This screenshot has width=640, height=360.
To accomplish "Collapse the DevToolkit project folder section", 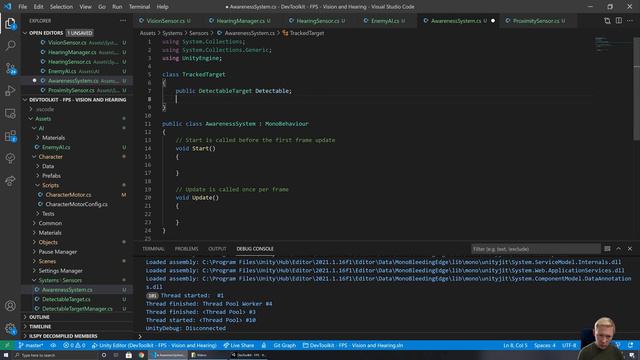I will point(76,100).
